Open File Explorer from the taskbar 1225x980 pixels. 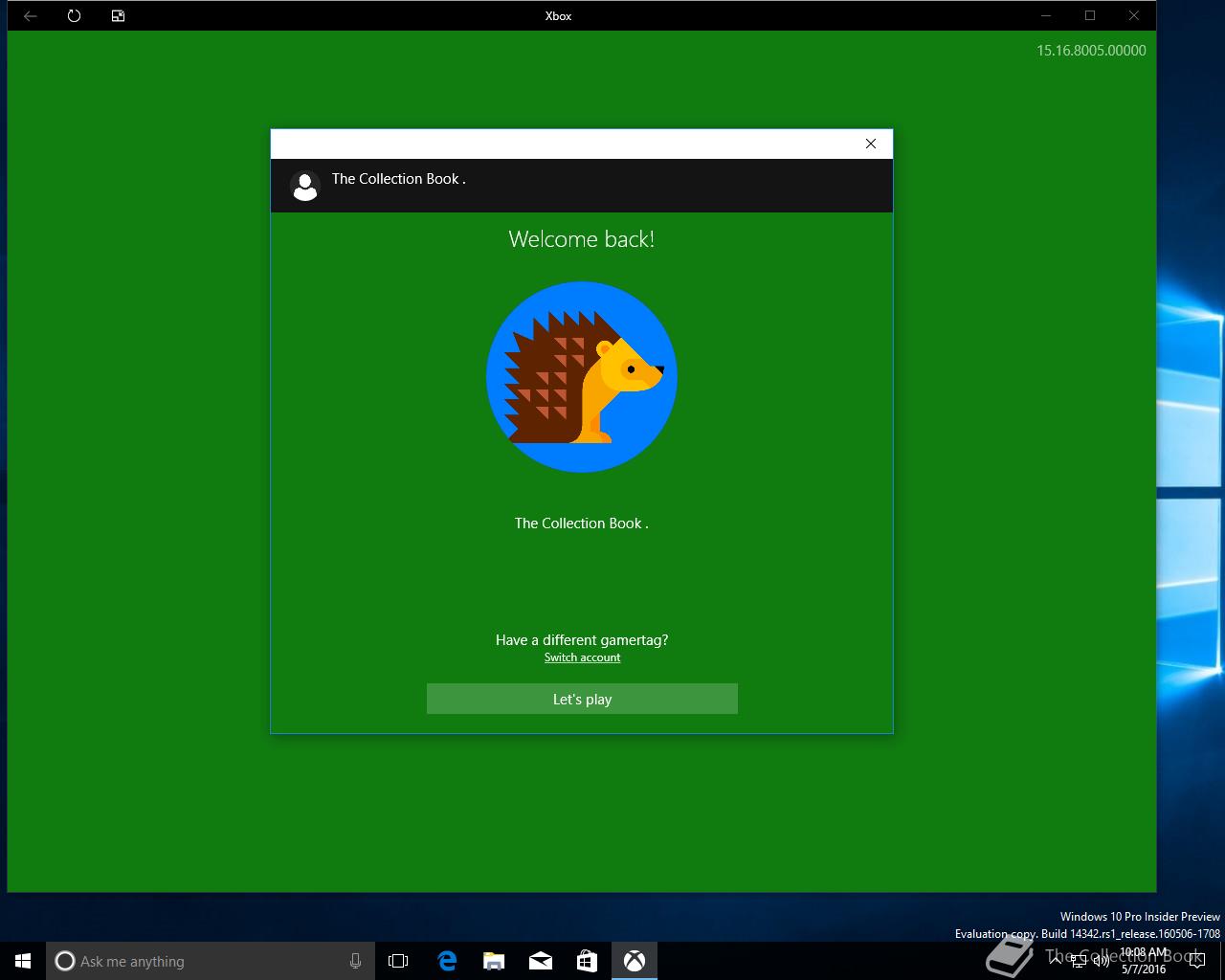(493, 961)
